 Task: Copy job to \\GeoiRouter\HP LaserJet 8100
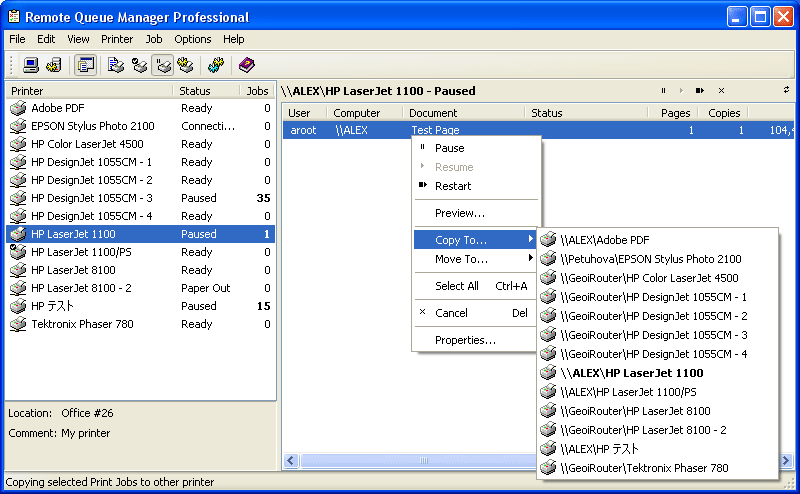(658, 411)
